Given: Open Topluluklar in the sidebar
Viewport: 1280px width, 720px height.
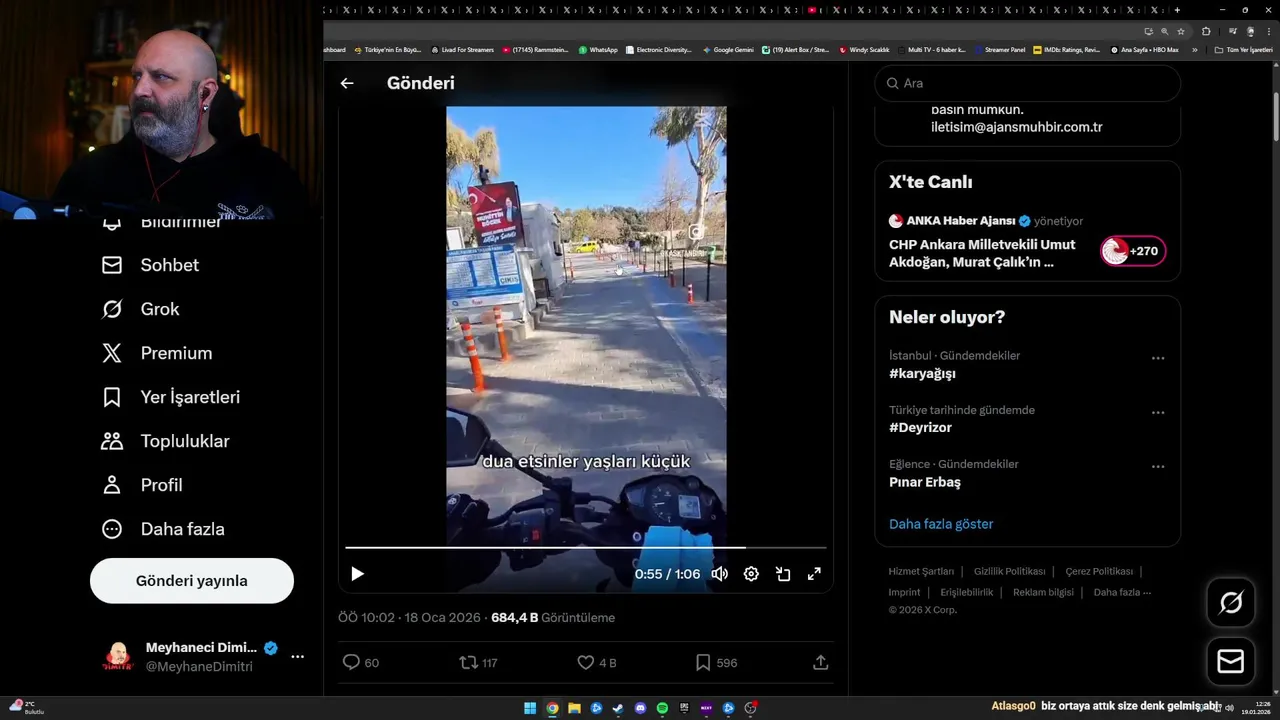Looking at the screenshot, I should [165, 441].
